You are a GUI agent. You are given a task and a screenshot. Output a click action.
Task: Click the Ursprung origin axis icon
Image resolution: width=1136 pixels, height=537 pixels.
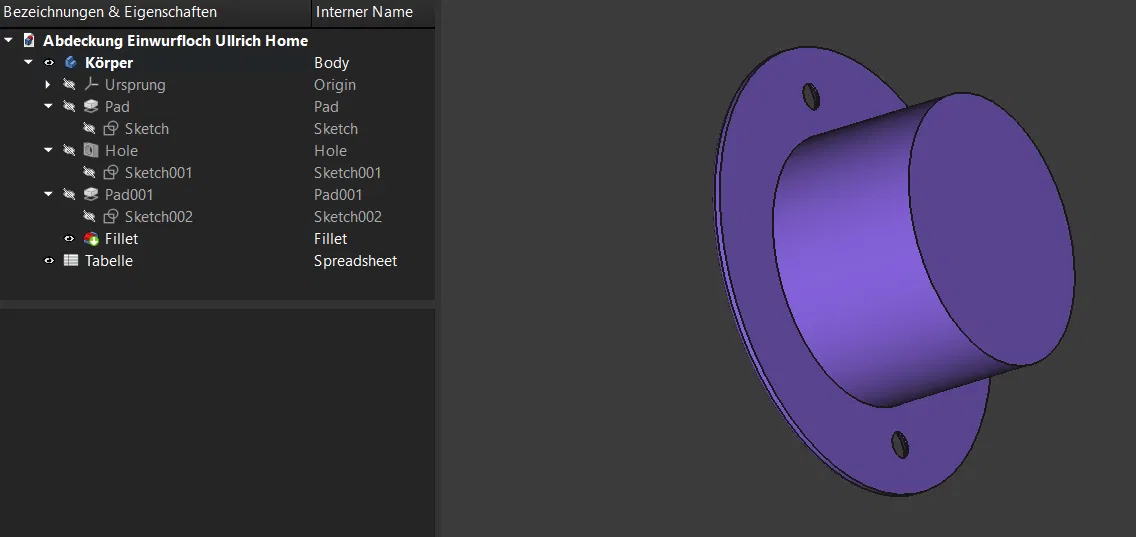point(91,85)
